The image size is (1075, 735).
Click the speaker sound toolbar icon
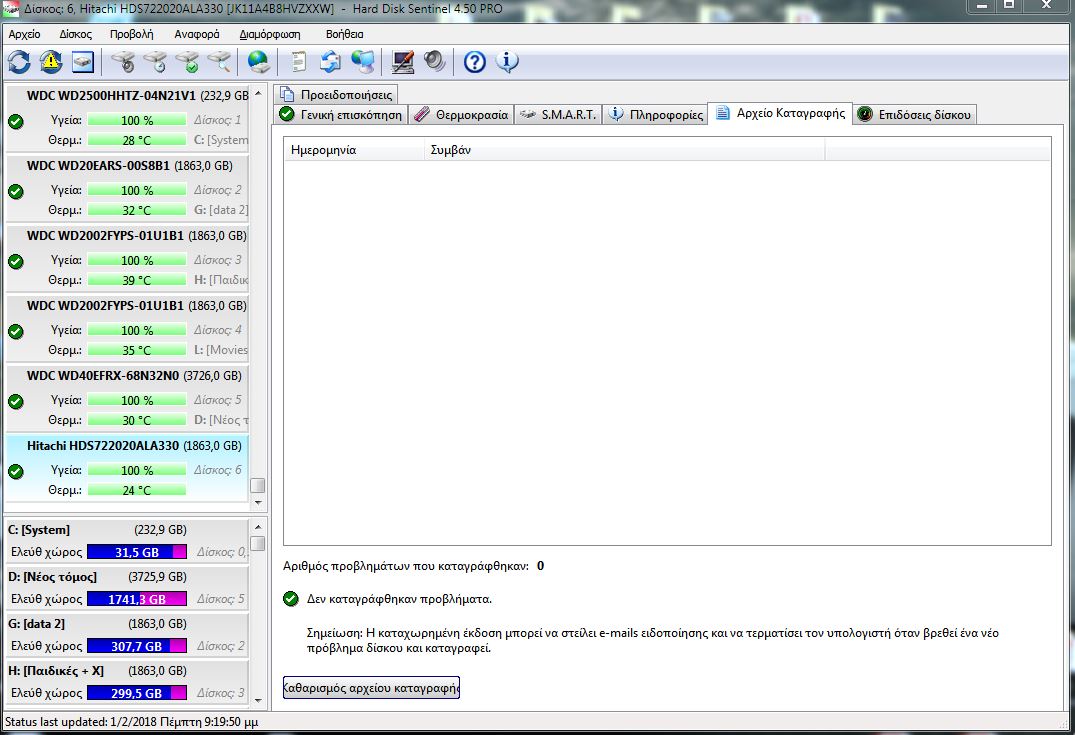pos(434,62)
